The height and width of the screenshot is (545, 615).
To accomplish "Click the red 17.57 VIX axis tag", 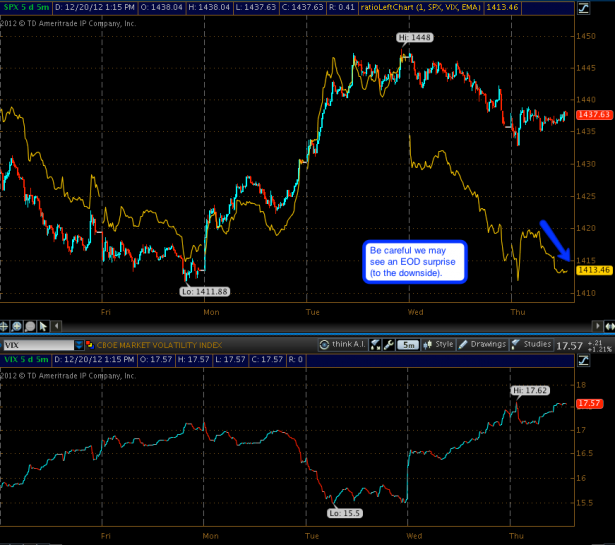I will click(590, 403).
